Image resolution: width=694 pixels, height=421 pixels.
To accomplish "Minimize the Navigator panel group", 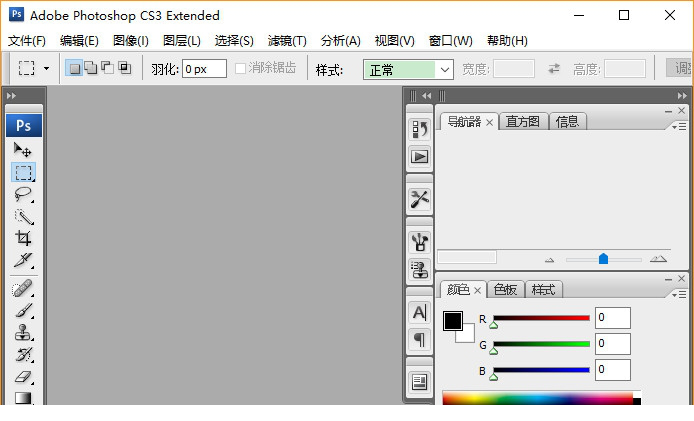I will point(668,111).
